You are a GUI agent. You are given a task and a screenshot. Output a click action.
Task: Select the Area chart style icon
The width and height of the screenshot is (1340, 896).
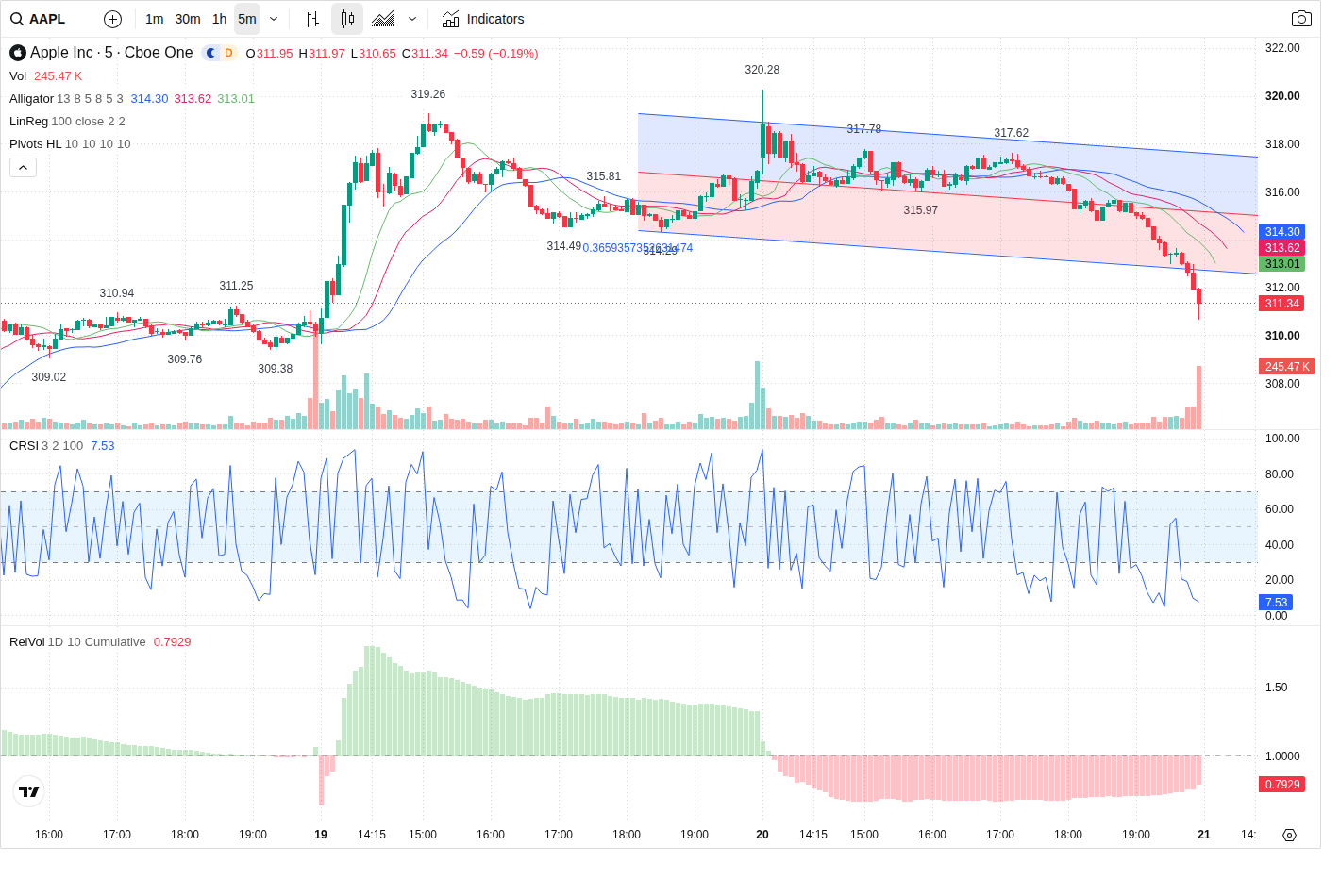click(x=383, y=19)
